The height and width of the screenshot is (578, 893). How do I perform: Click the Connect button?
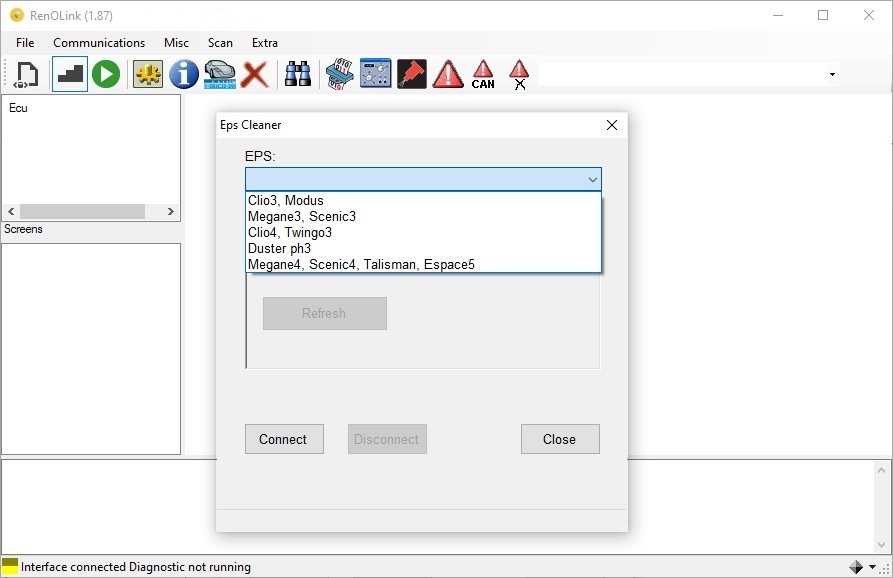pyautogui.click(x=284, y=439)
